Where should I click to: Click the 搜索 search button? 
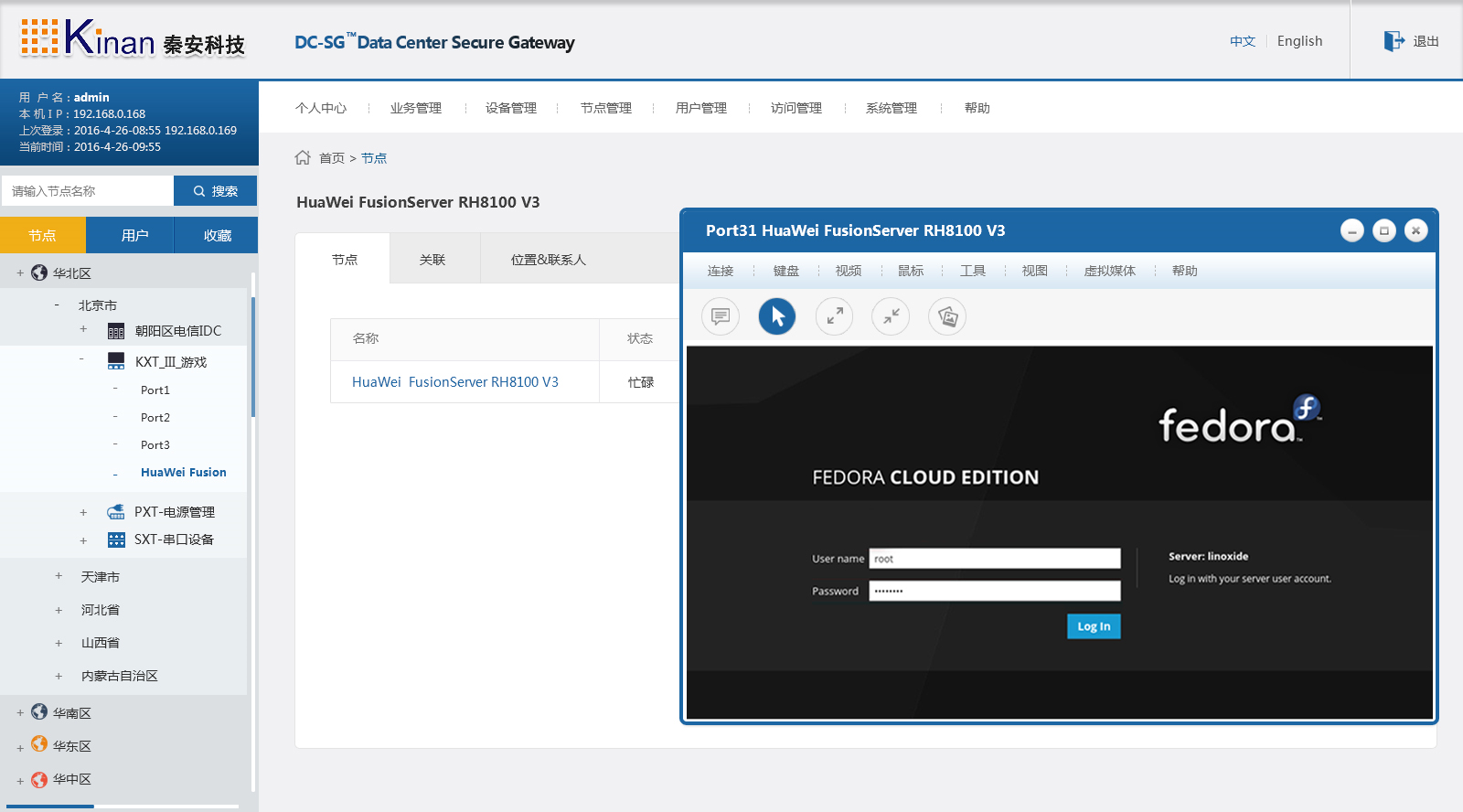(x=216, y=191)
